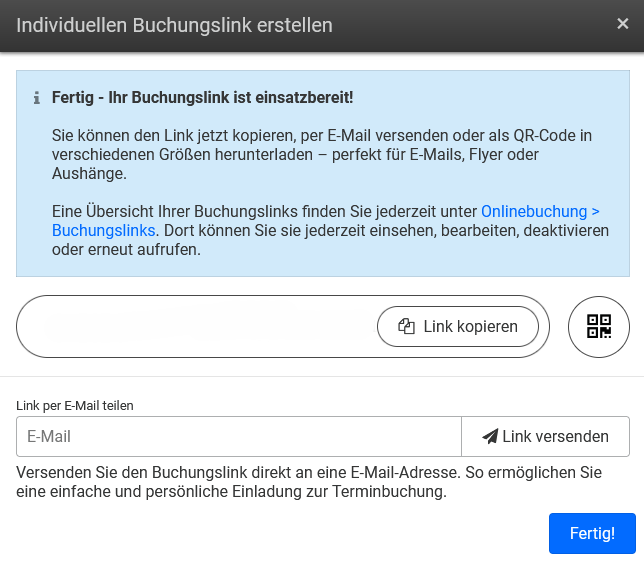This screenshot has width=644, height=562.
Task: Click the copy icon inside Link kopieren
Action: (x=406, y=326)
